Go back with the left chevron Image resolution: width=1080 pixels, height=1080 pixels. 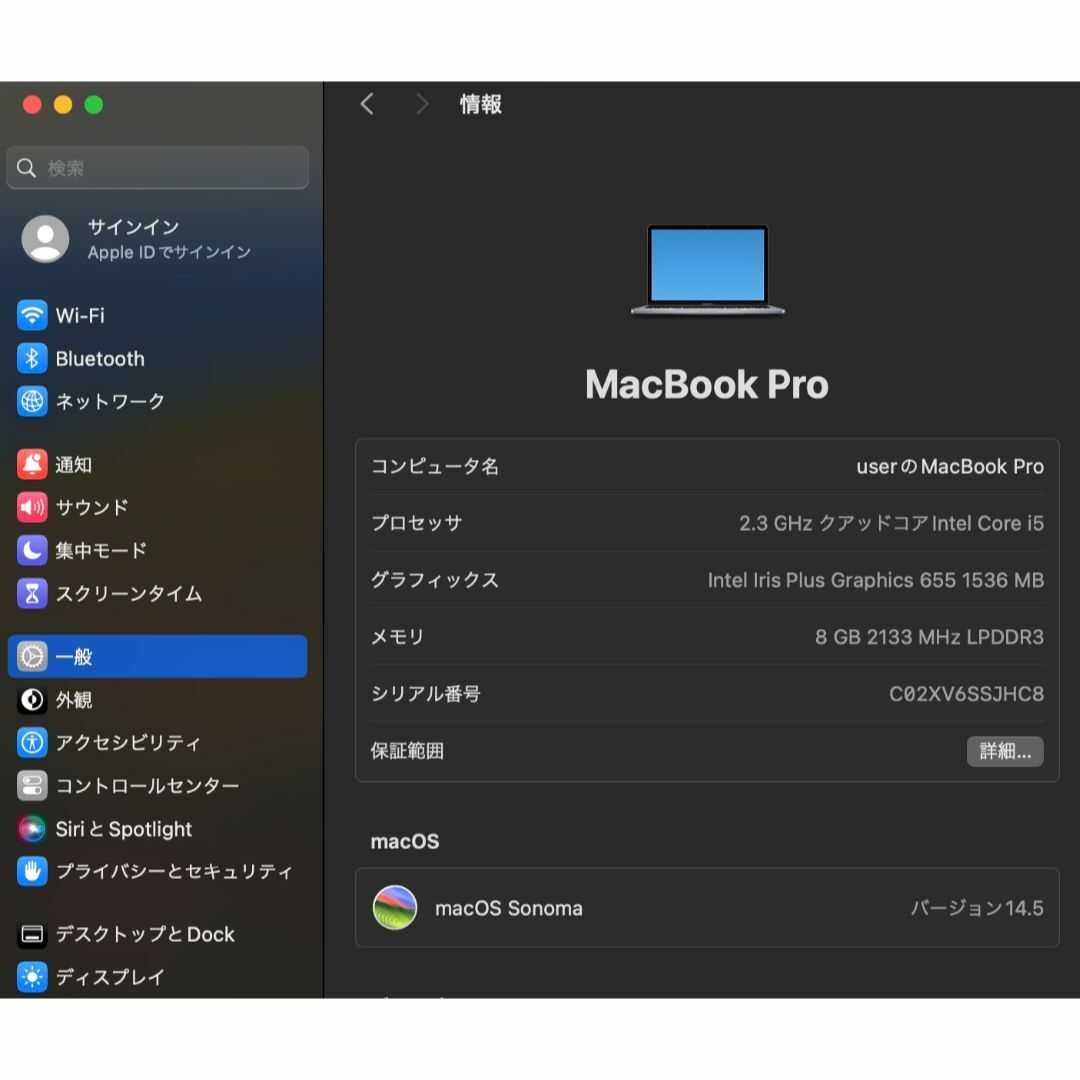click(367, 104)
